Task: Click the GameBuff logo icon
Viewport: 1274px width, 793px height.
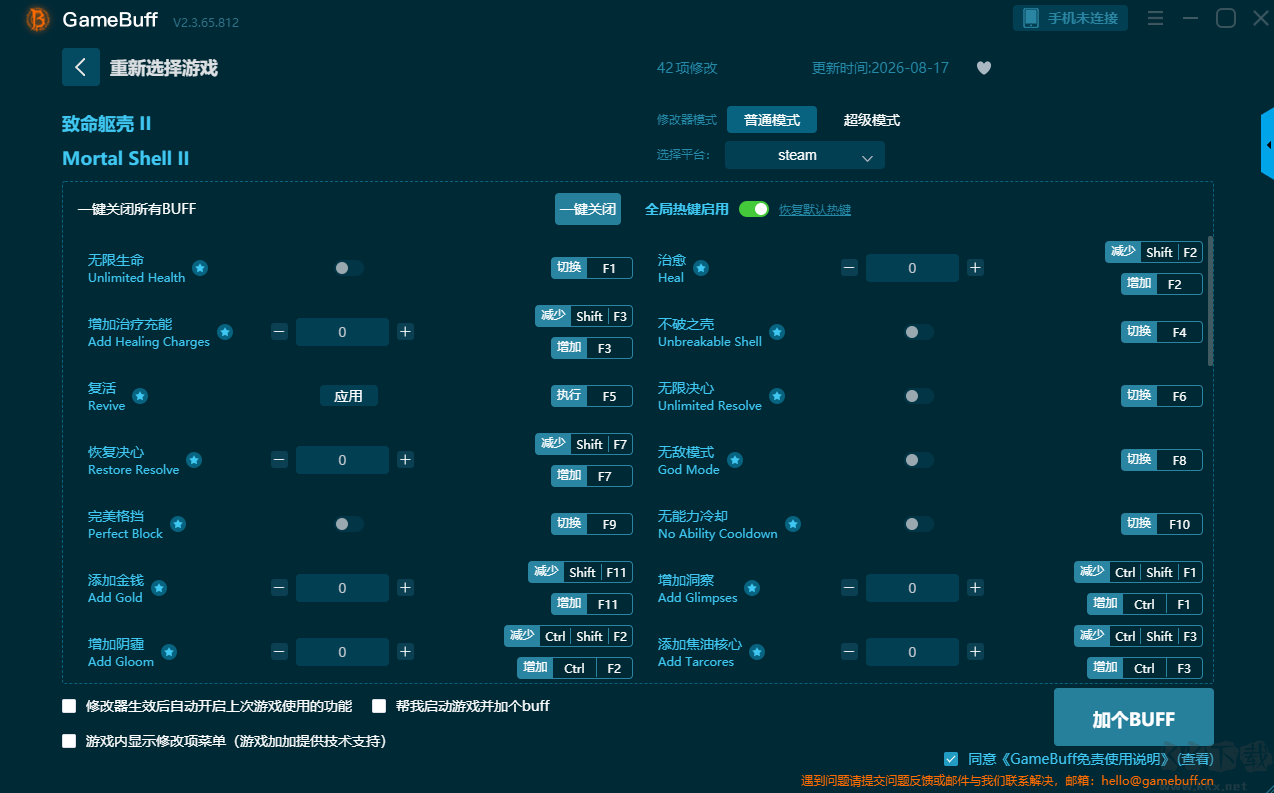Action: coord(38,19)
